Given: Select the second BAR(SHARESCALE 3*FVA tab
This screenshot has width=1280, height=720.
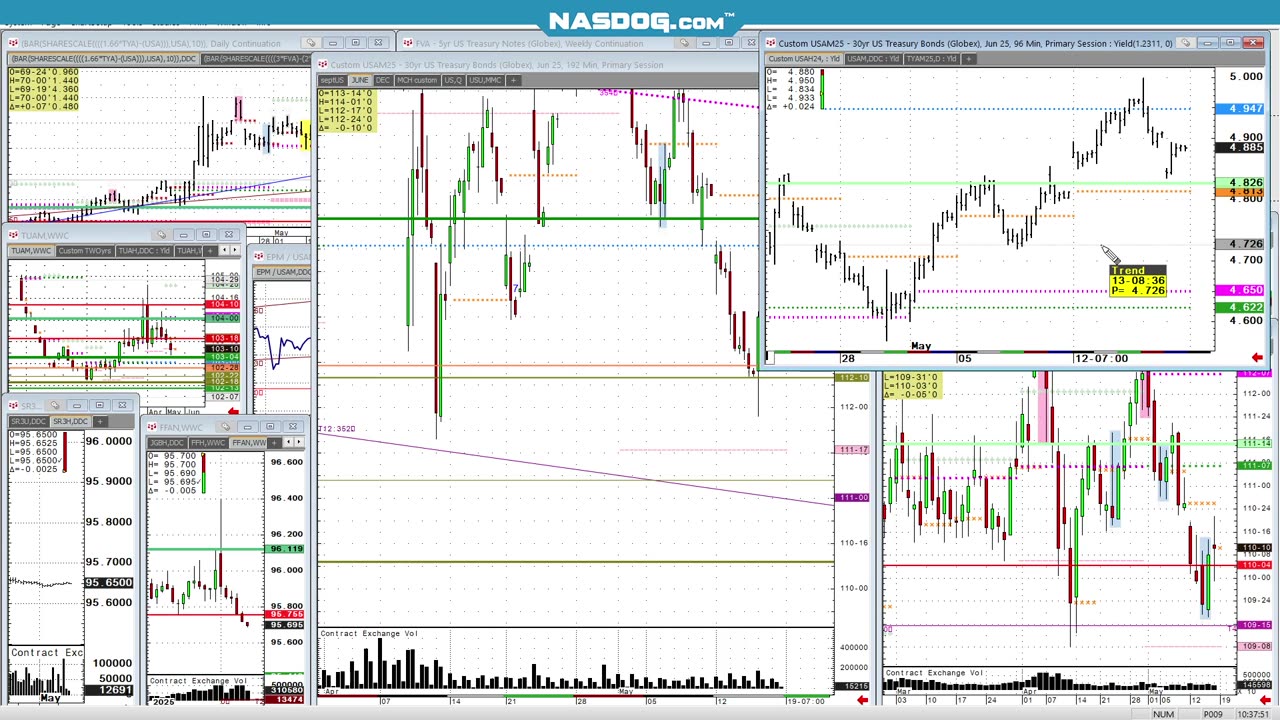Looking at the screenshot, I should click(256, 59).
